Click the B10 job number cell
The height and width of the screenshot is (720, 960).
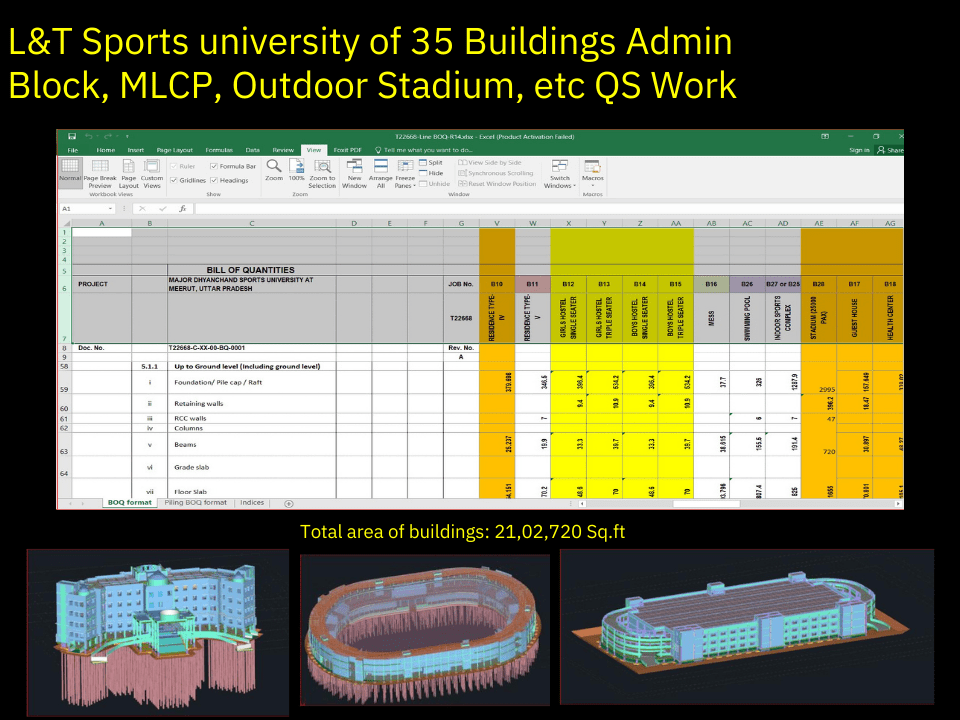(497, 284)
